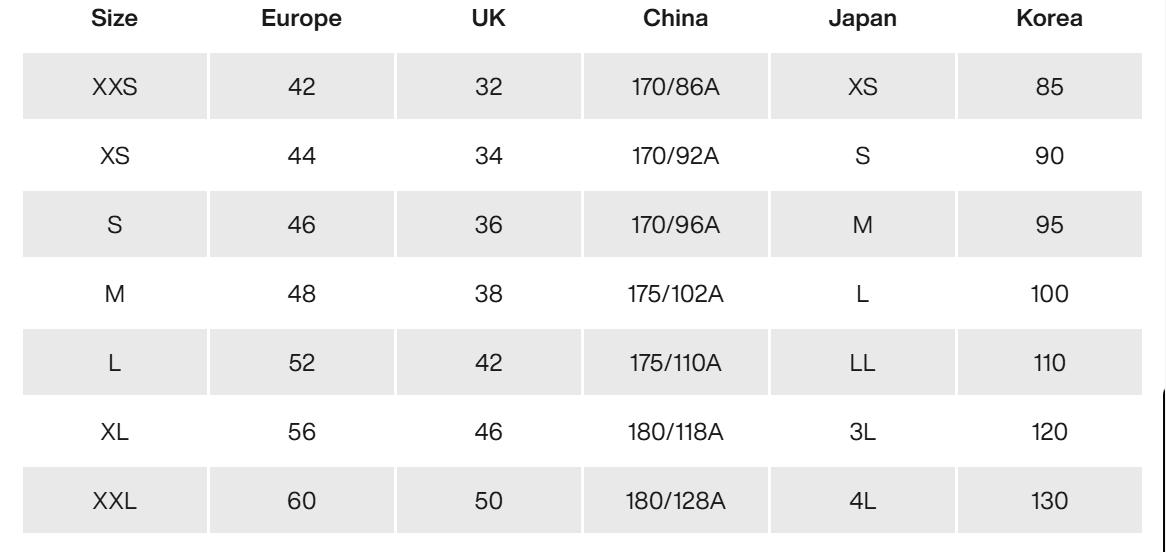
Task: Select the XXL size row label
Action: (x=114, y=501)
